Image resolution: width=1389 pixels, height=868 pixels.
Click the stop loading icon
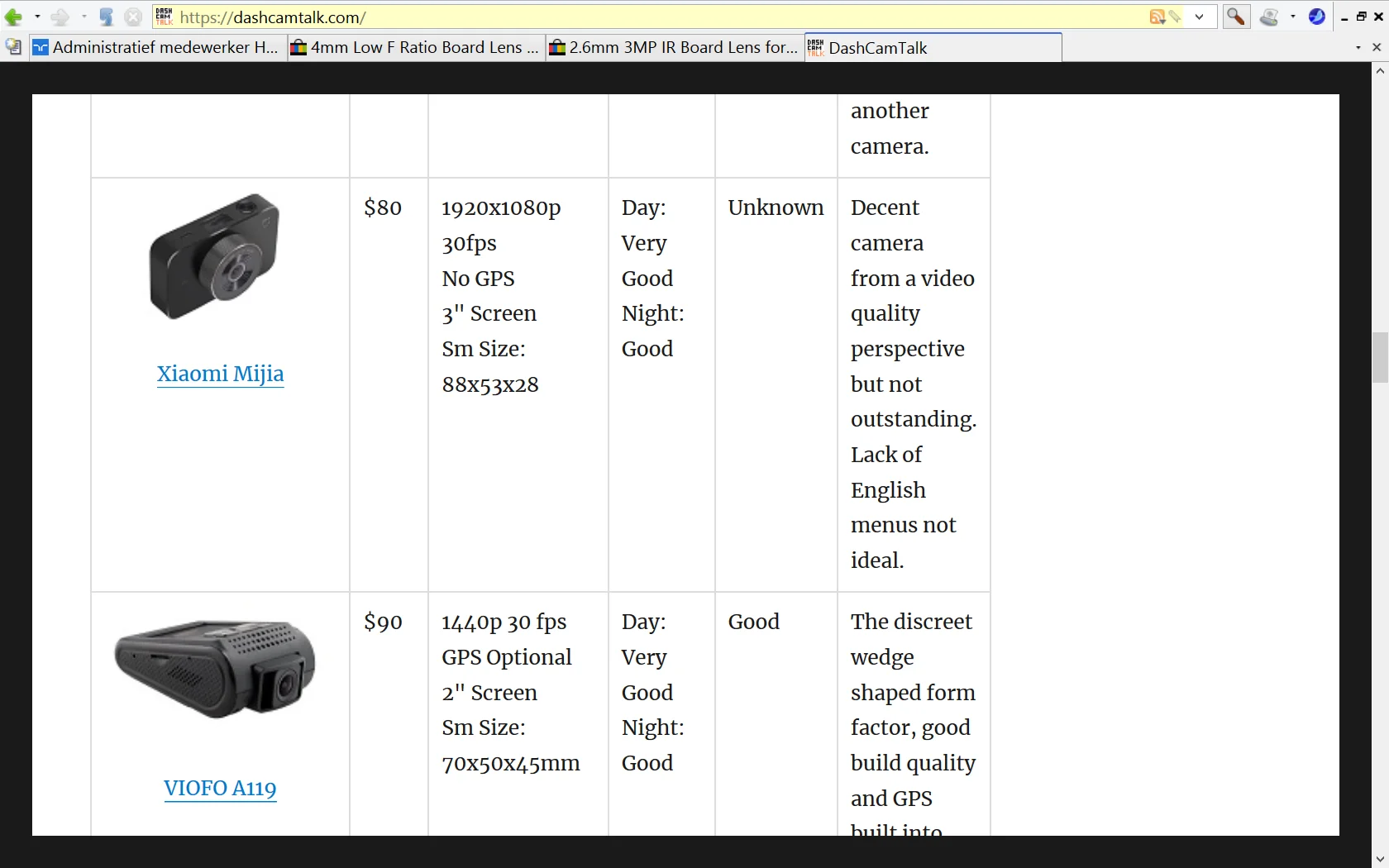(x=133, y=17)
